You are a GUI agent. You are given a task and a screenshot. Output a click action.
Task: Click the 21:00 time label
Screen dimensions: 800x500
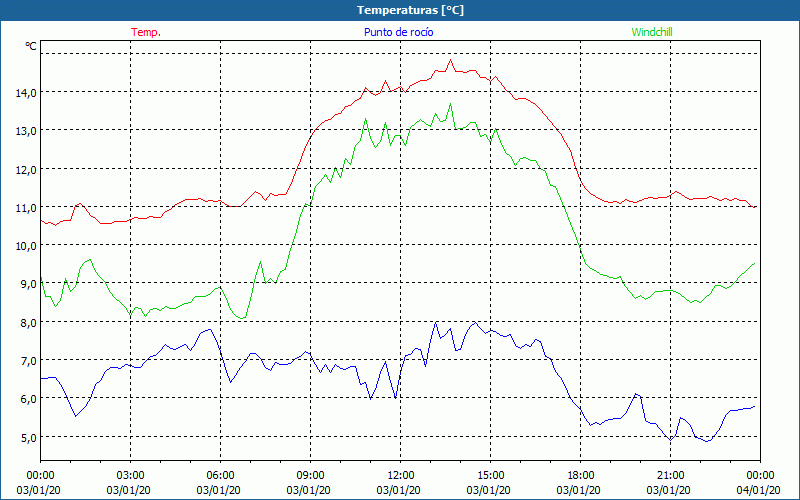(670, 476)
